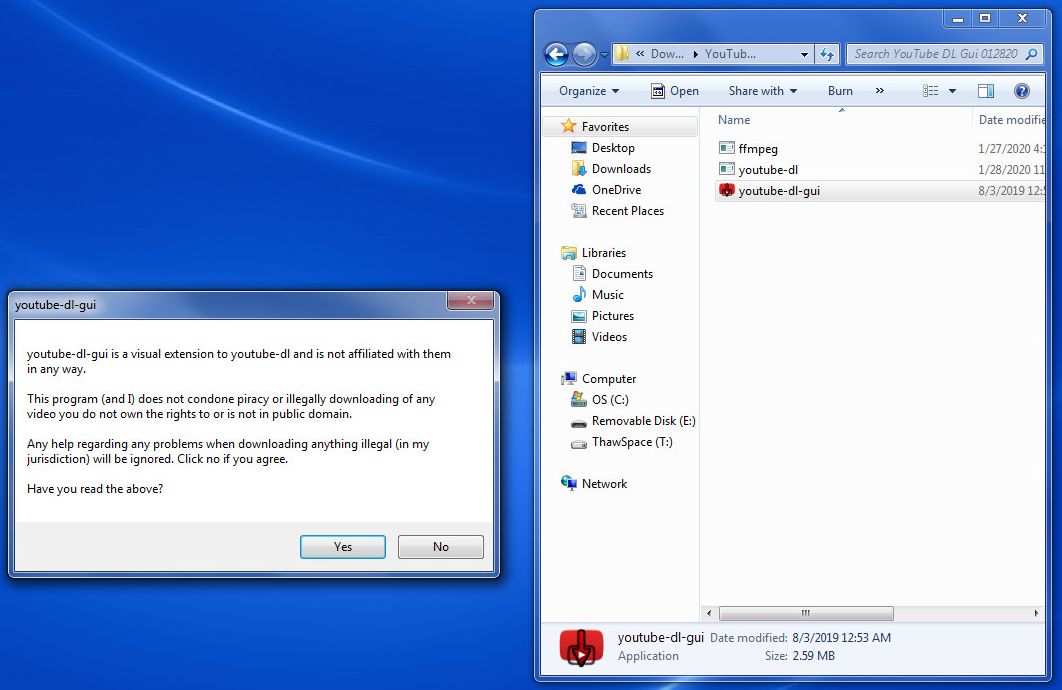
Task: Click the YouTub... address breadcrumb segment
Action: point(730,54)
